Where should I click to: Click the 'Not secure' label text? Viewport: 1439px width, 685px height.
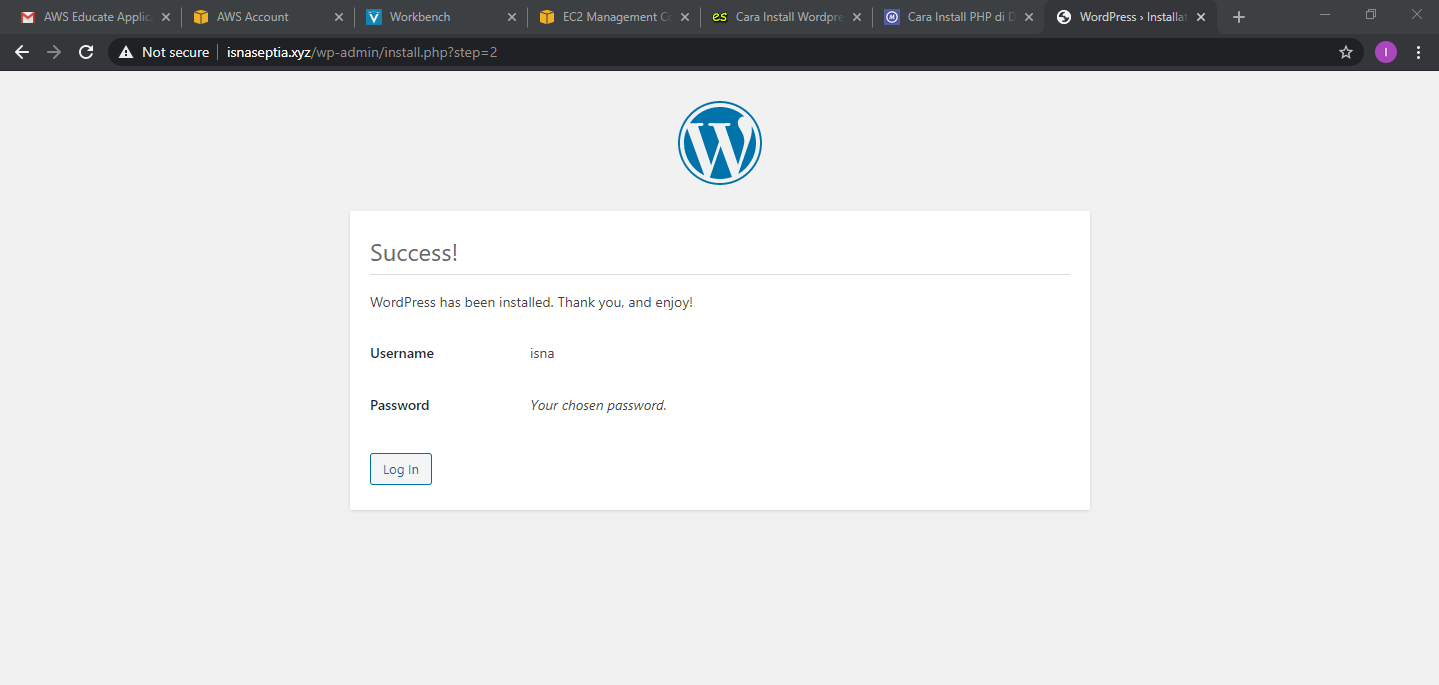(175, 52)
